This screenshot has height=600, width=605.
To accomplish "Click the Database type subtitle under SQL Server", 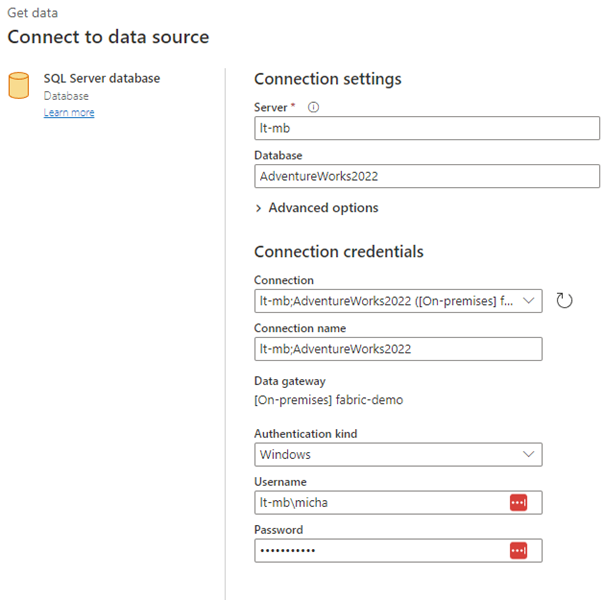I will coord(66,96).
